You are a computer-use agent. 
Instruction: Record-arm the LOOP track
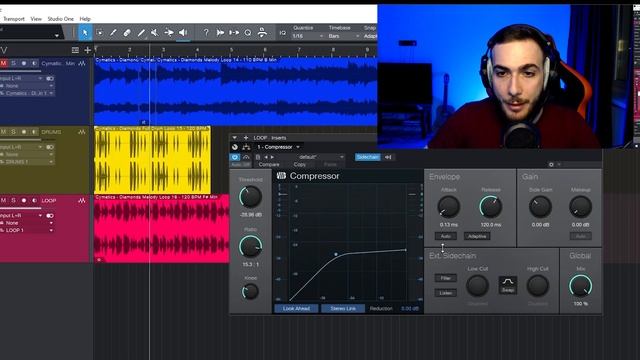coord(24,200)
